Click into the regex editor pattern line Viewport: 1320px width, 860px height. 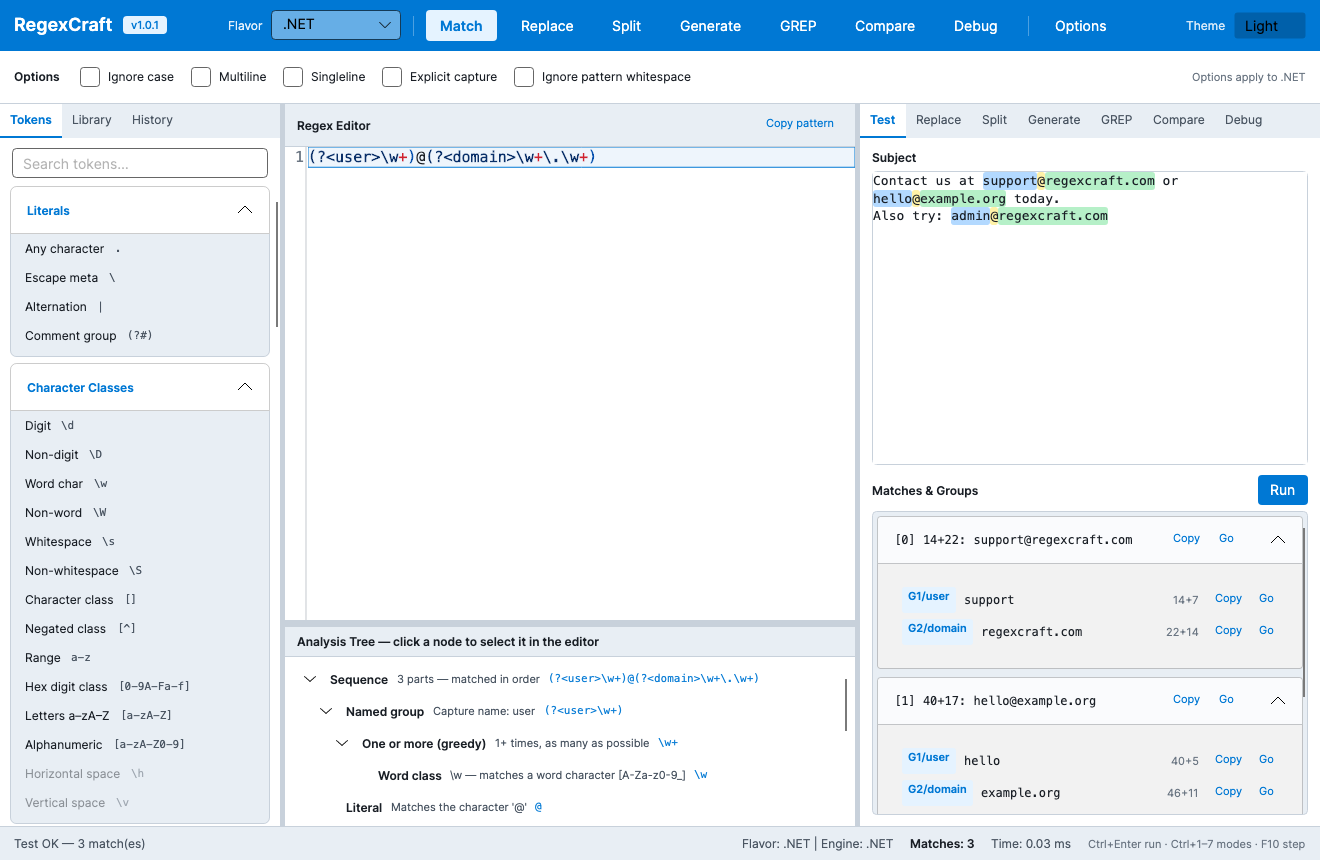pyautogui.click(x=580, y=157)
